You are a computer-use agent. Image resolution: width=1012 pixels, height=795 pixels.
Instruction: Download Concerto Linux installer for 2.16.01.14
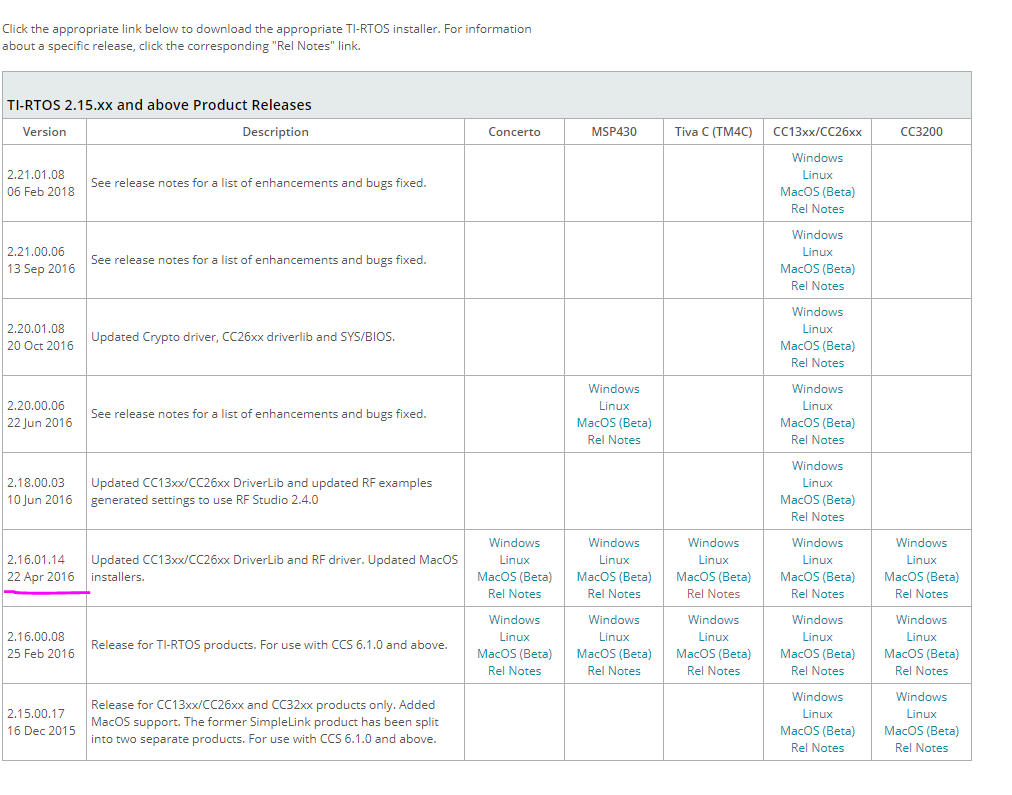[x=514, y=560]
